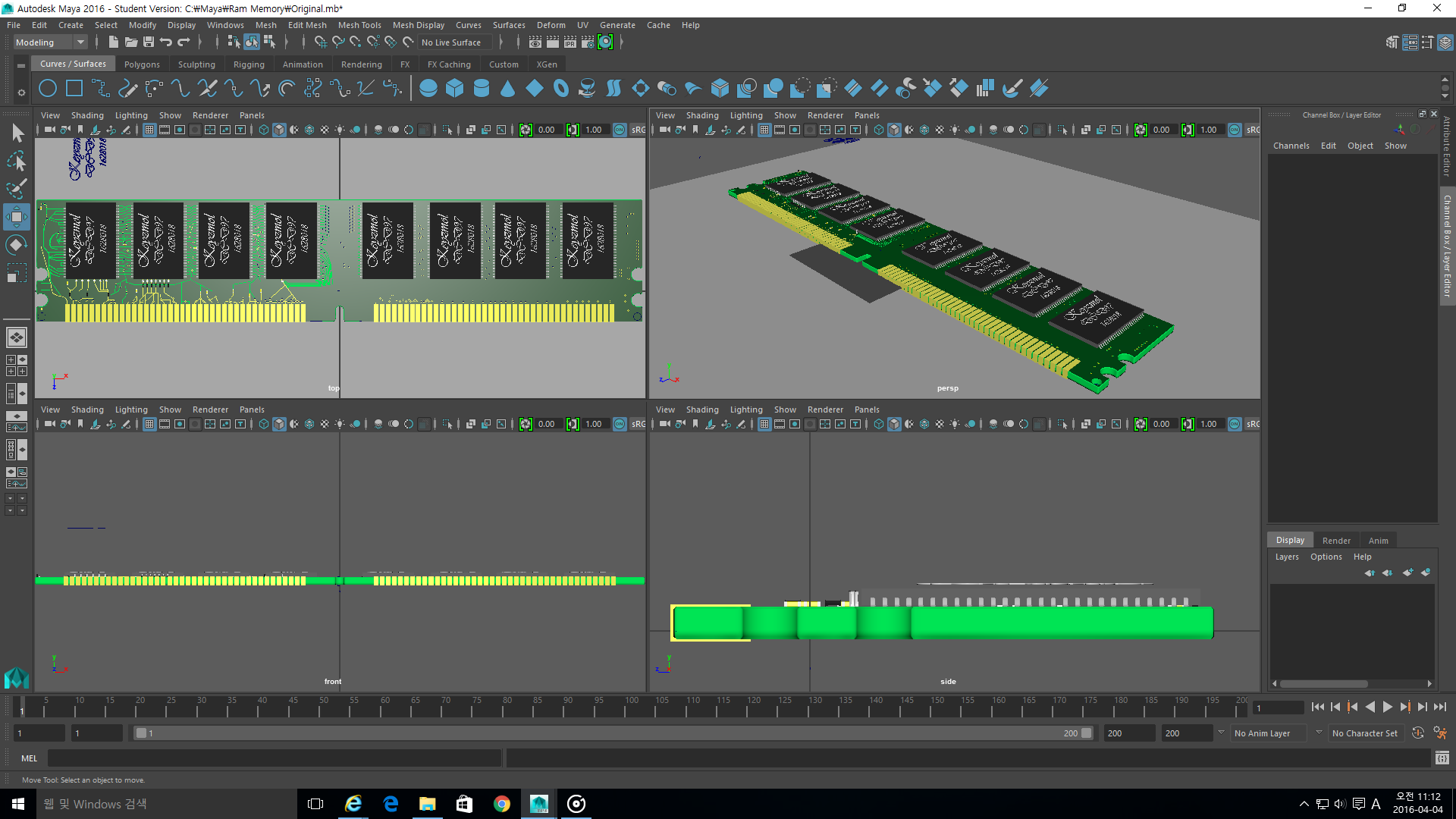Toggle snap to grids
Image resolution: width=1456 pixels, height=819 pixels.
click(x=321, y=42)
